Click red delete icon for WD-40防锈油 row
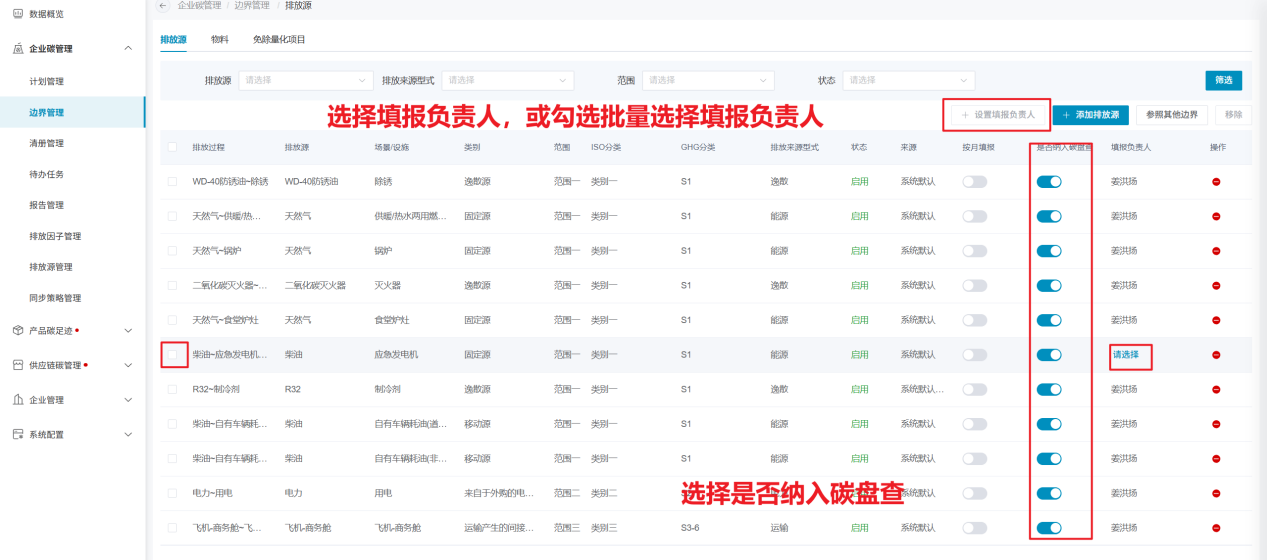1267x560 pixels. [x=1216, y=181]
